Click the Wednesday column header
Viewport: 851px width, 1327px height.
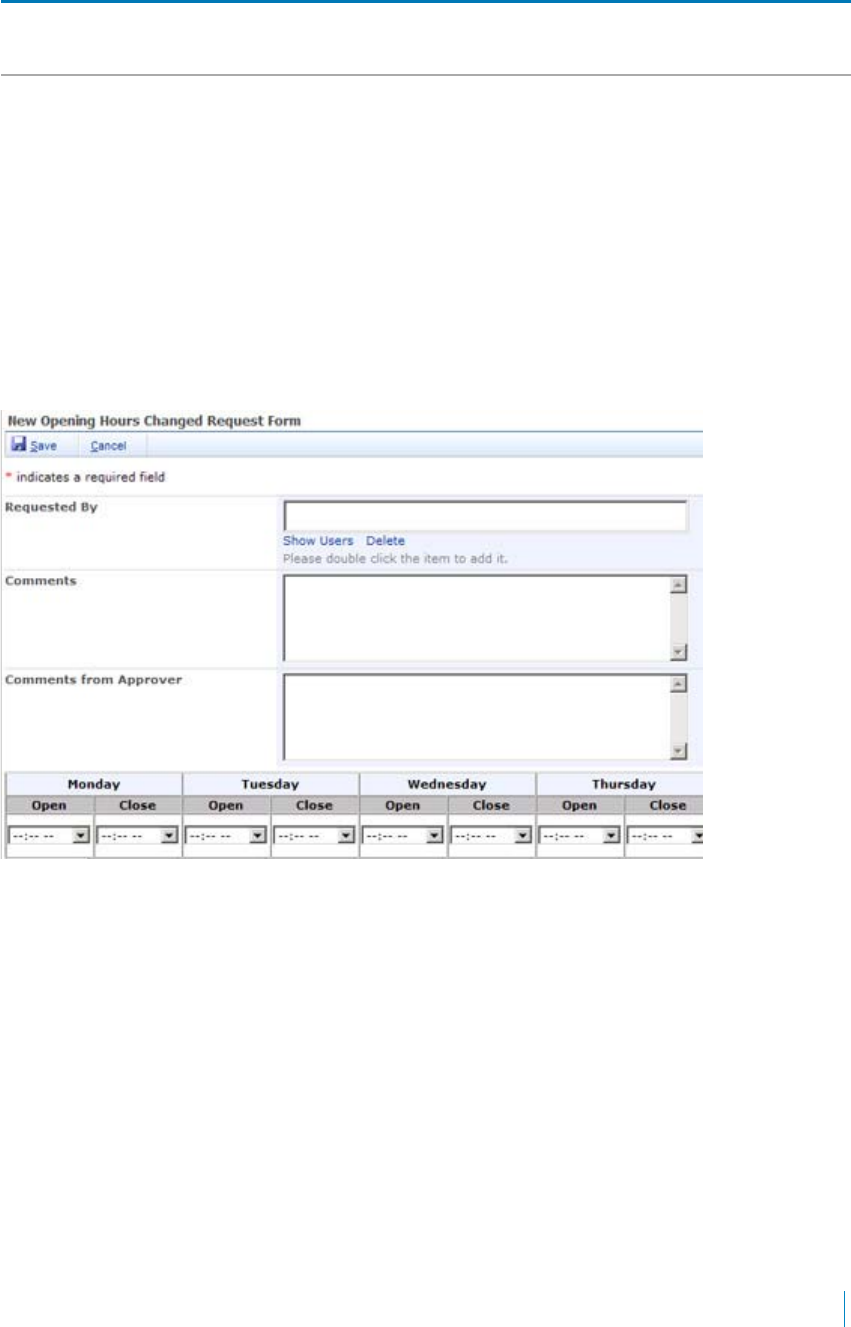point(447,784)
